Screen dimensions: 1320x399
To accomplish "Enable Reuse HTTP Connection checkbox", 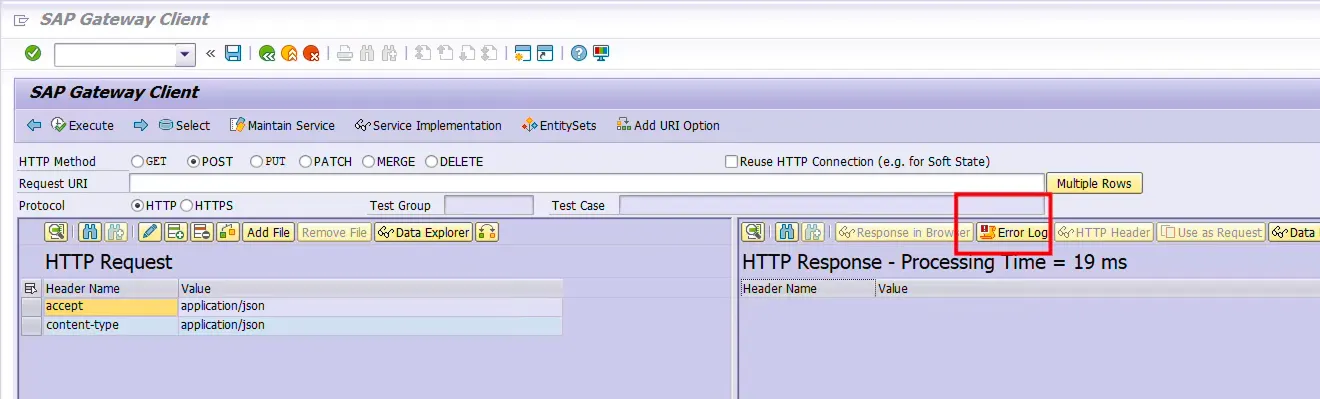I will pyautogui.click(x=732, y=161).
